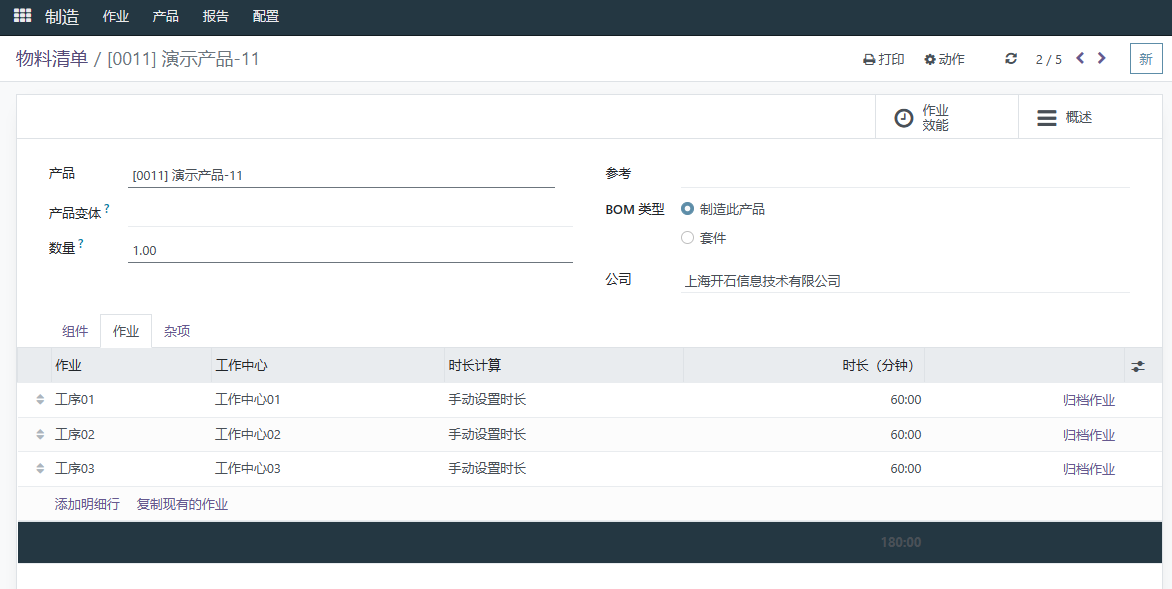Viewport: 1172px width, 589px height.
Task: Click 添加明细行 link
Action: [x=87, y=505]
